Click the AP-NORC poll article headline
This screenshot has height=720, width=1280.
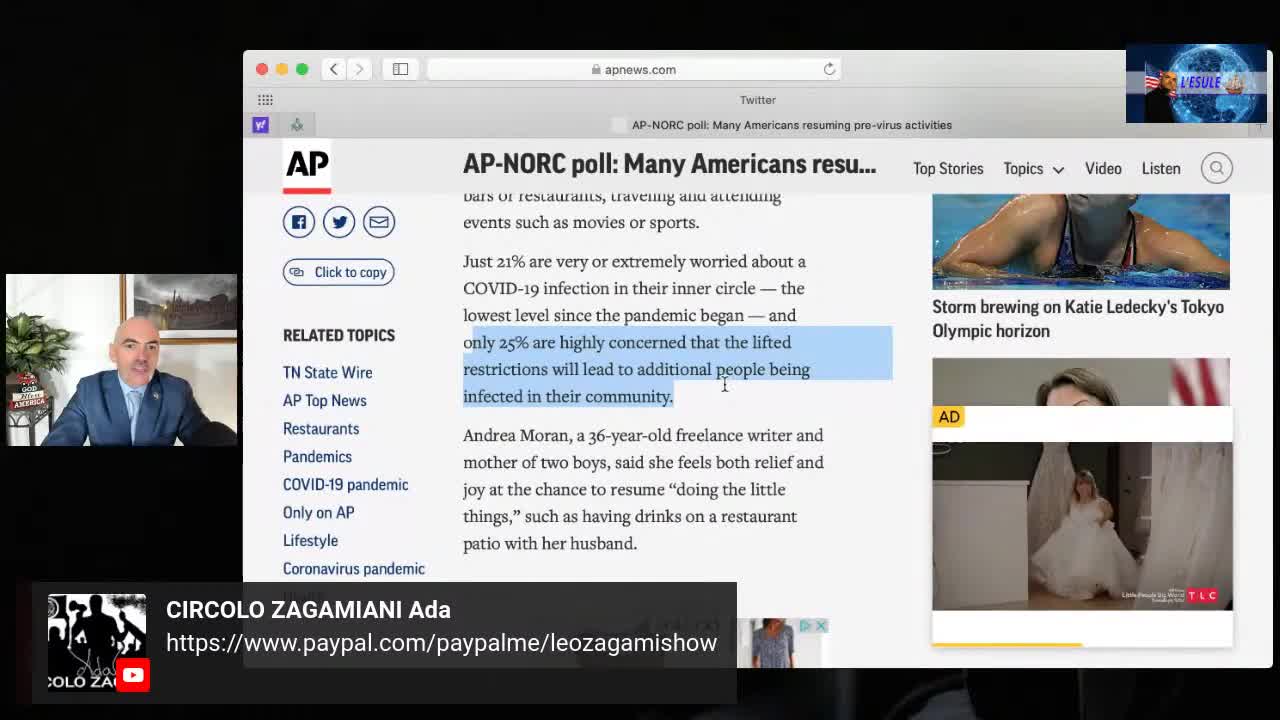(x=669, y=164)
